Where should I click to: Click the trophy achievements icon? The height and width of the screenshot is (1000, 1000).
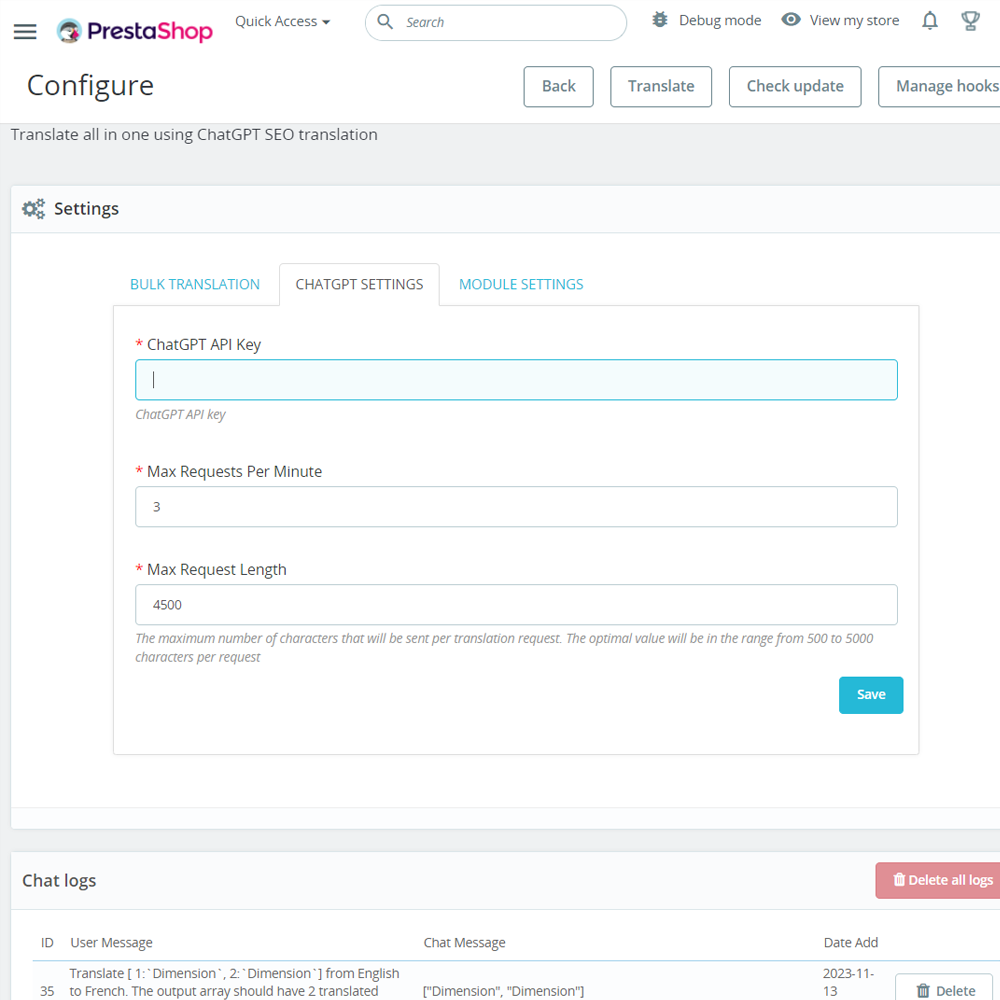[970, 20]
